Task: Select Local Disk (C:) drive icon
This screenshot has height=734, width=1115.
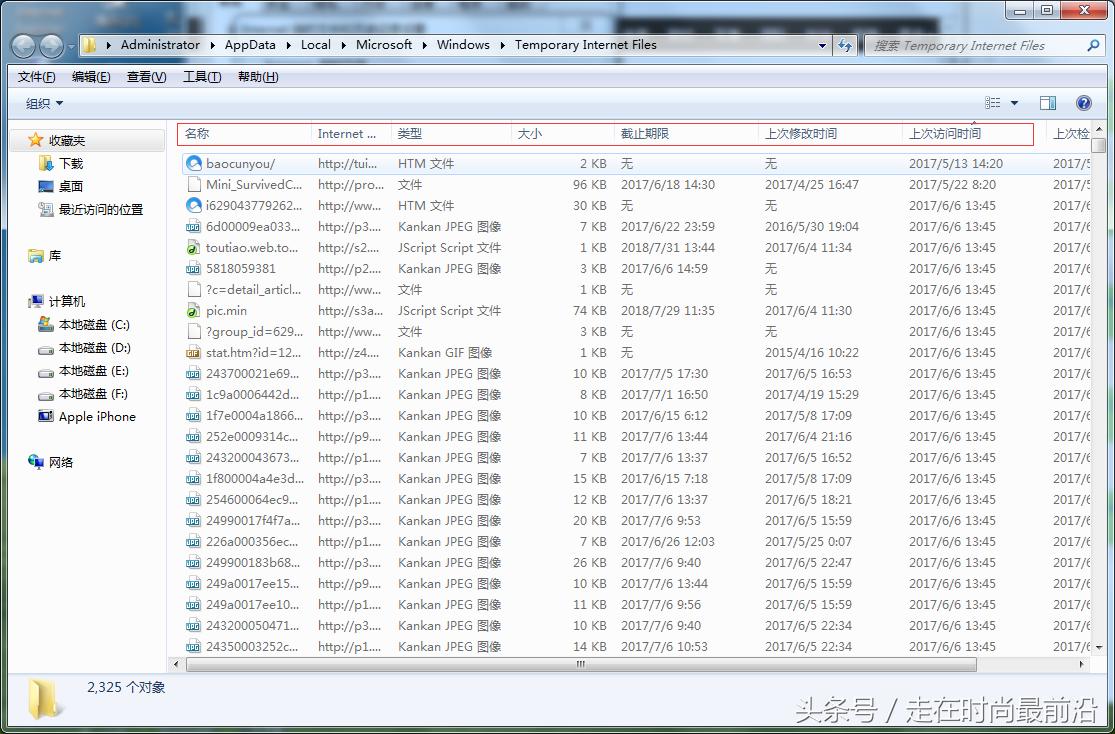Action: tap(45, 325)
